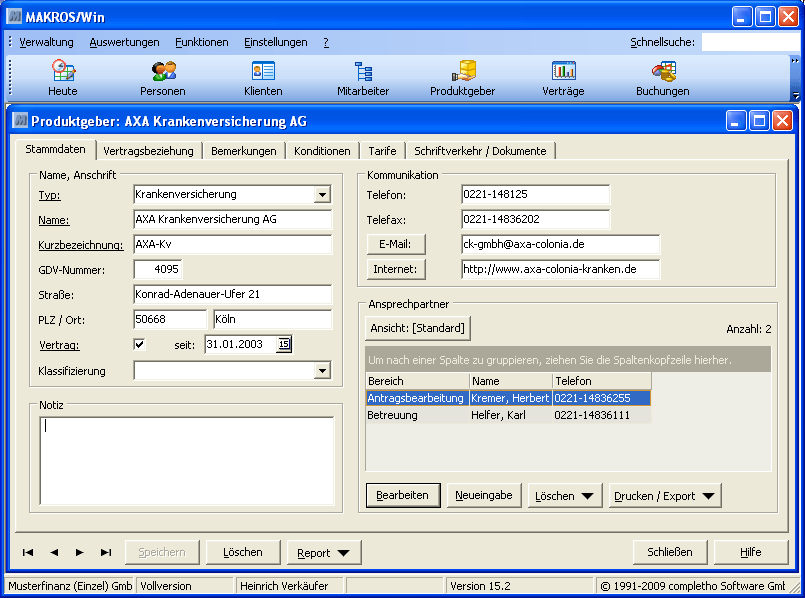Open the ? help menu
This screenshot has height=598, width=805.
(x=326, y=42)
